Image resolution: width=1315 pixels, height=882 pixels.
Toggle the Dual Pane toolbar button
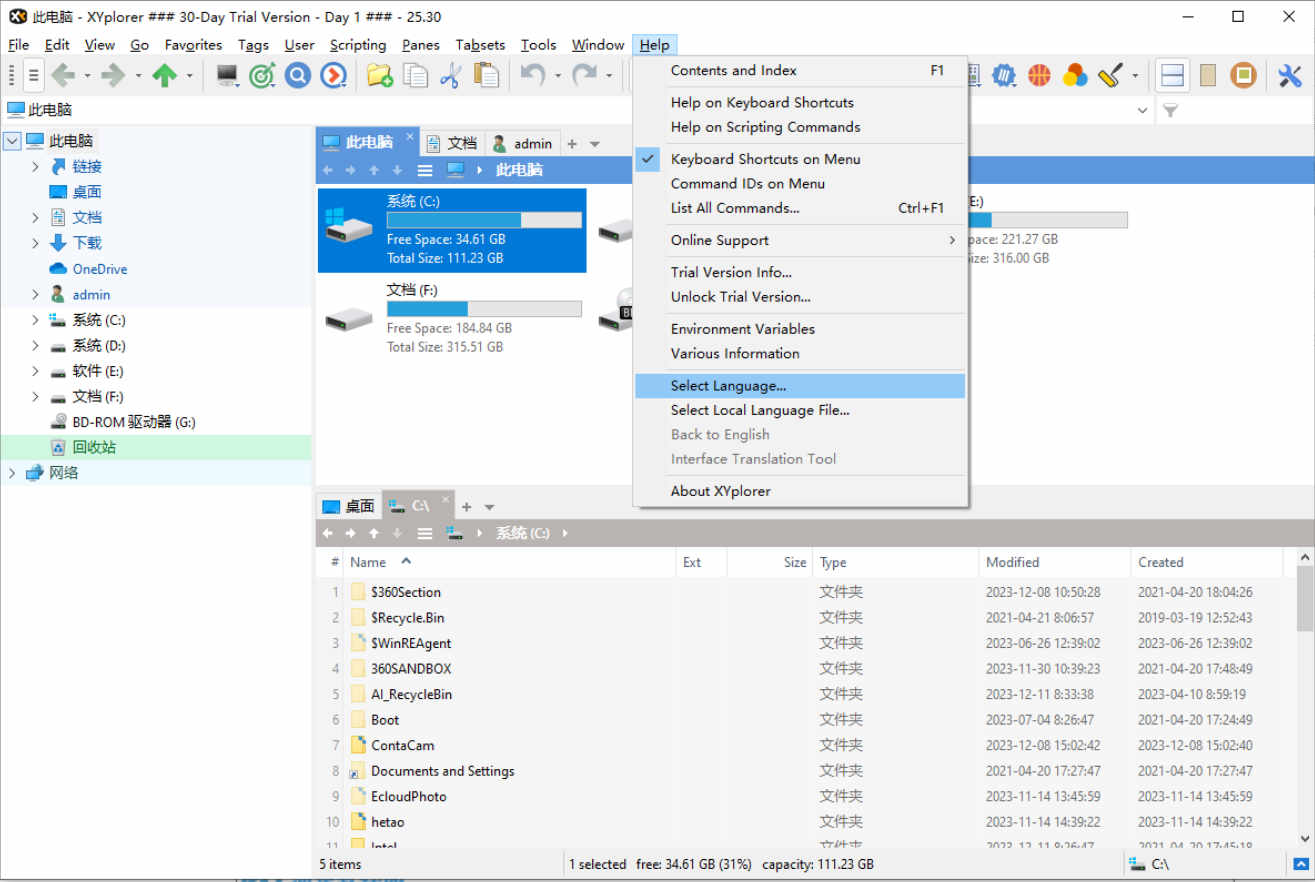1172,75
